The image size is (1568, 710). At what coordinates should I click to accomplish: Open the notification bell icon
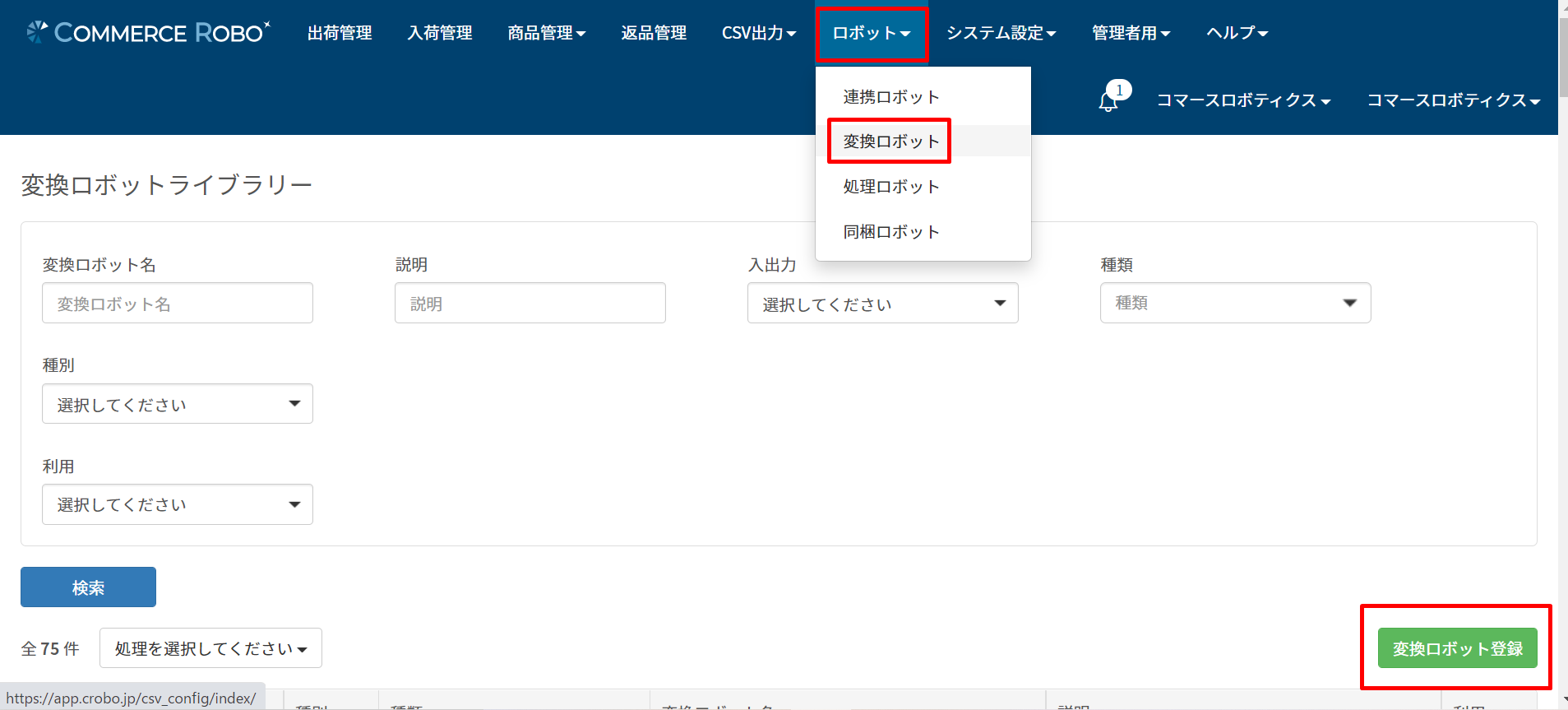click(x=1109, y=100)
